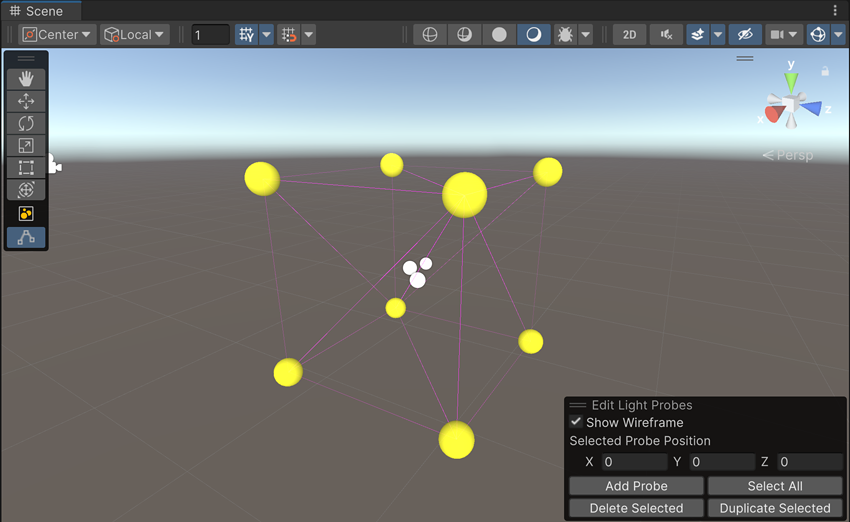Select the Rect transform tool
The height and width of the screenshot is (522, 850).
26,168
